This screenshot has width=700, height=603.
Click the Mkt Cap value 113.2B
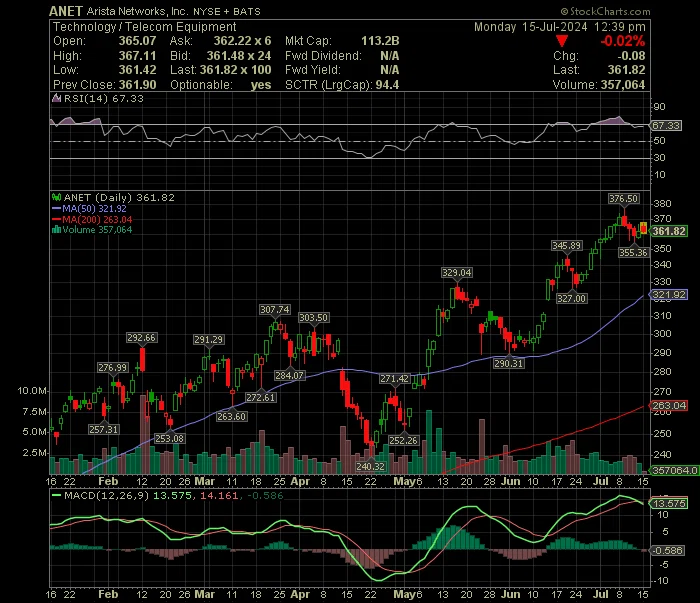click(x=380, y=41)
